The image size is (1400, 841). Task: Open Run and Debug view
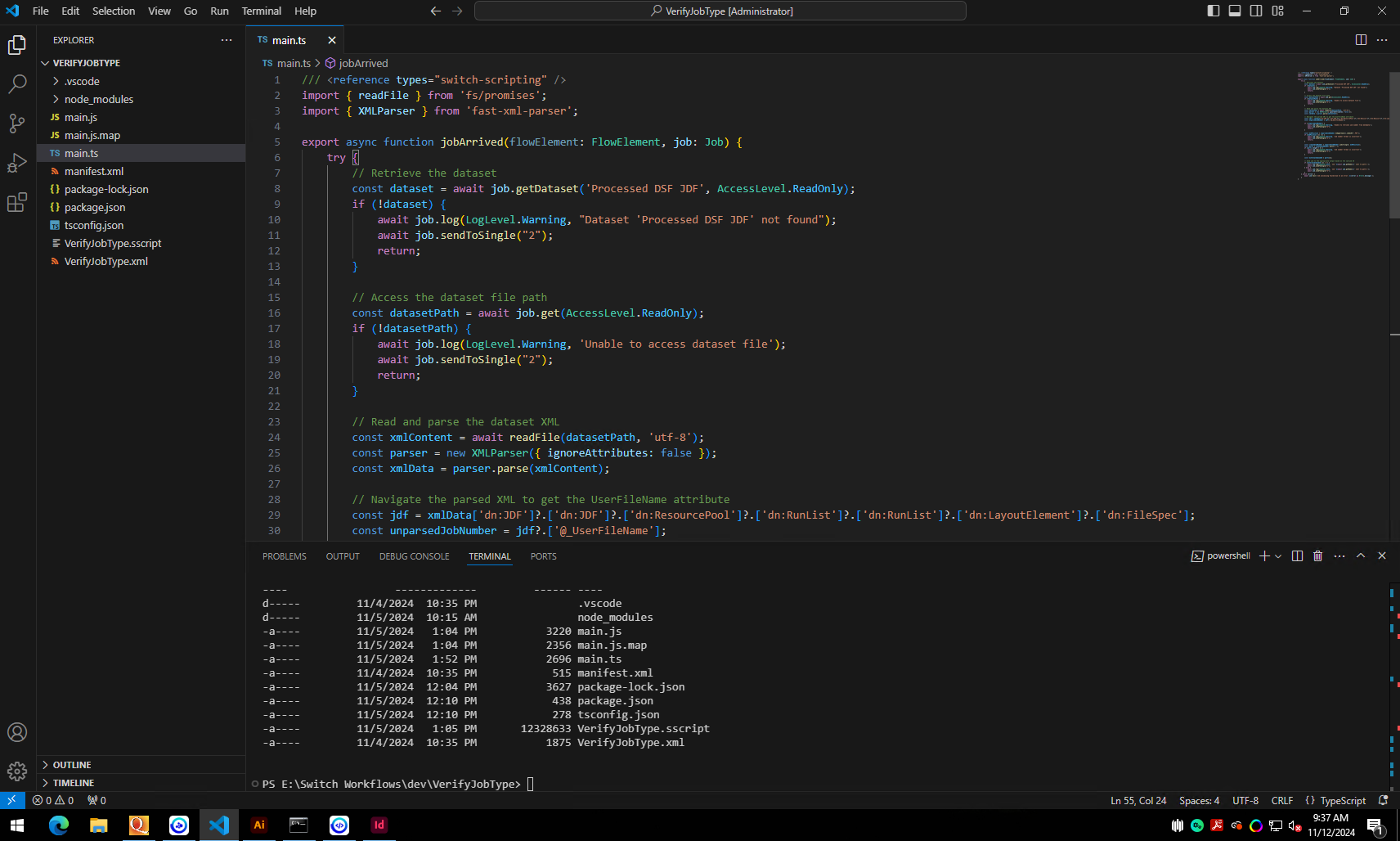coord(17,163)
